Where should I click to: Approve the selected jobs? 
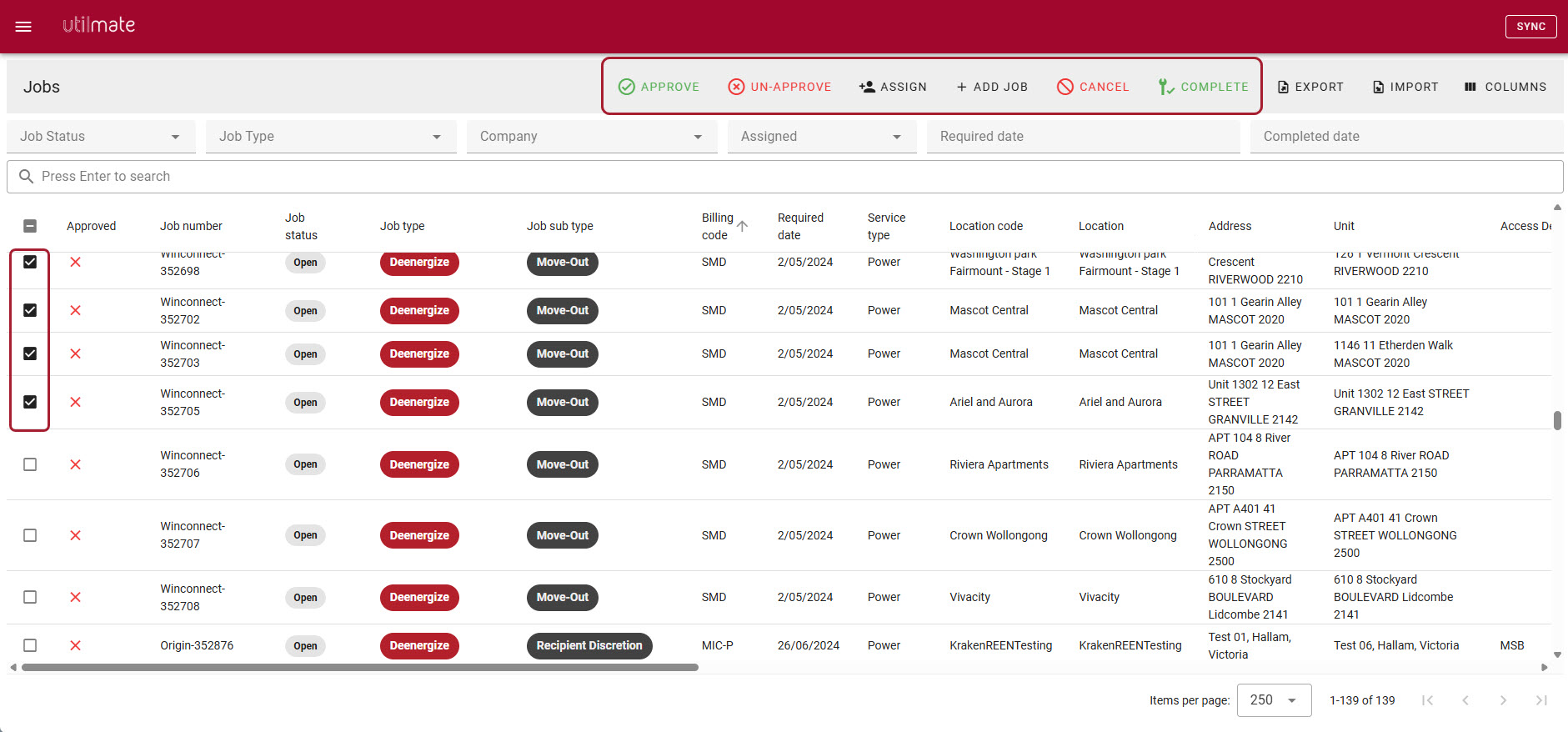(x=659, y=87)
